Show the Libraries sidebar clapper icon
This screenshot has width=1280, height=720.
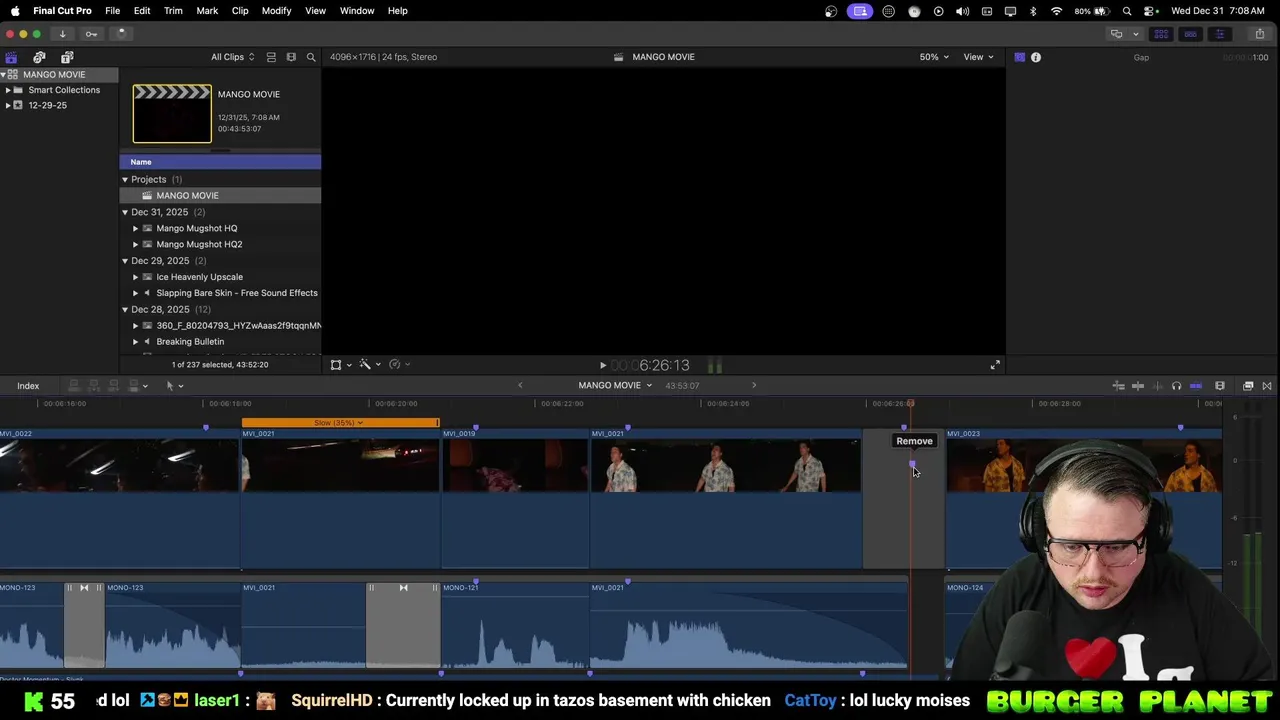pos(11,57)
